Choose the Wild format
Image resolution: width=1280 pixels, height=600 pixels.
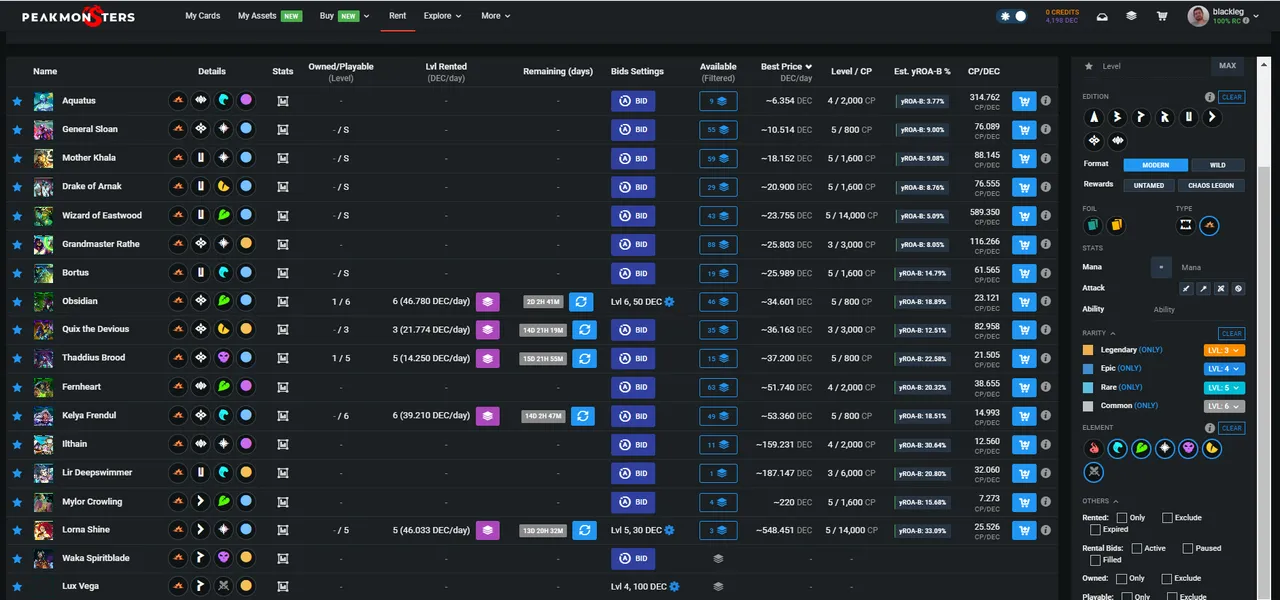point(1217,165)
